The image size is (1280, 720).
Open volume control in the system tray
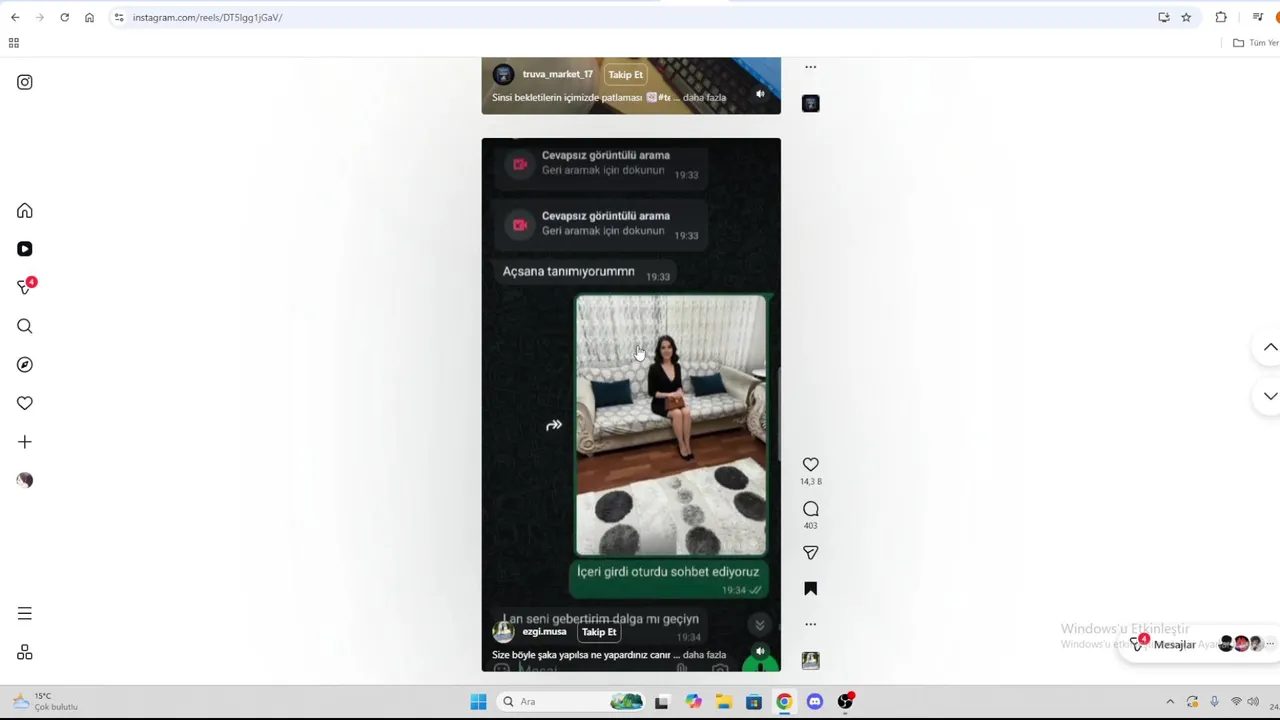pyautogui.click(x=1253, y=702)
